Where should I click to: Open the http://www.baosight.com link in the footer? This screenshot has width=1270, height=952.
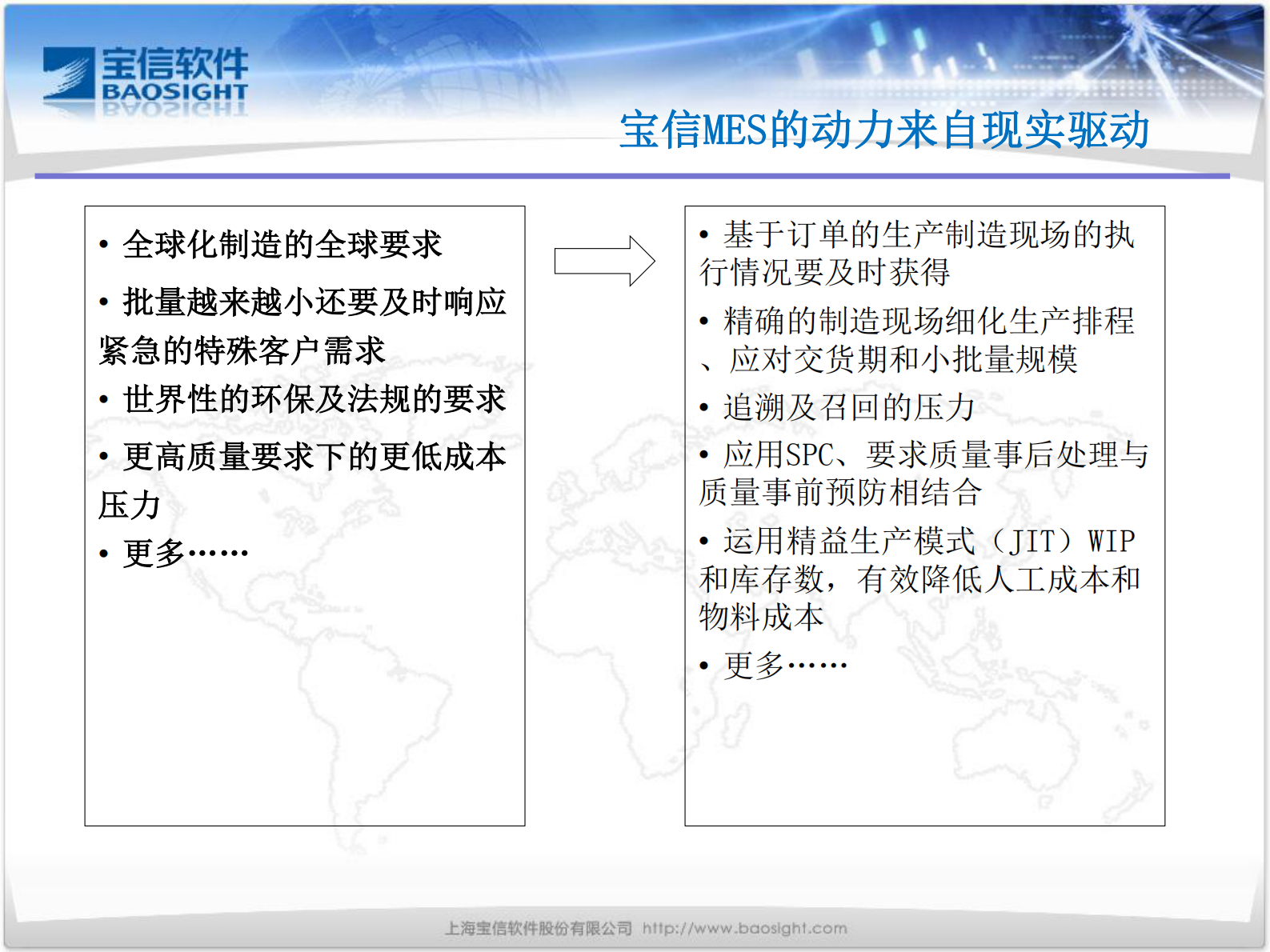point(745,928)
